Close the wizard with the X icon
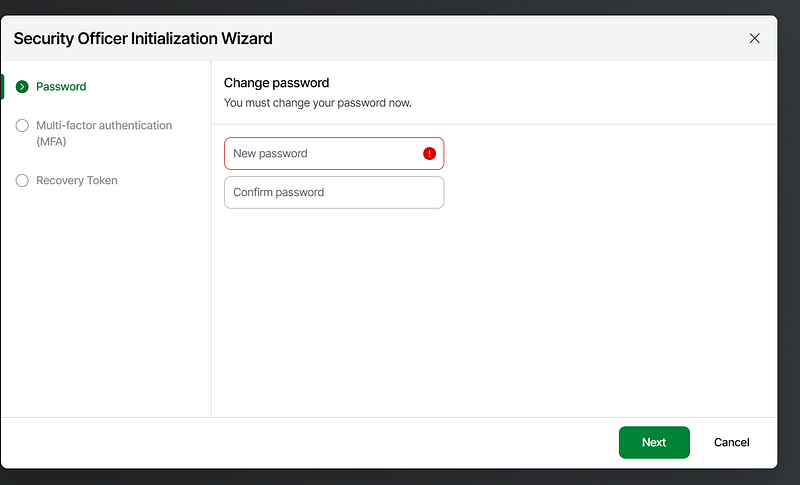The image size is (800, 485). pos(754,38)
